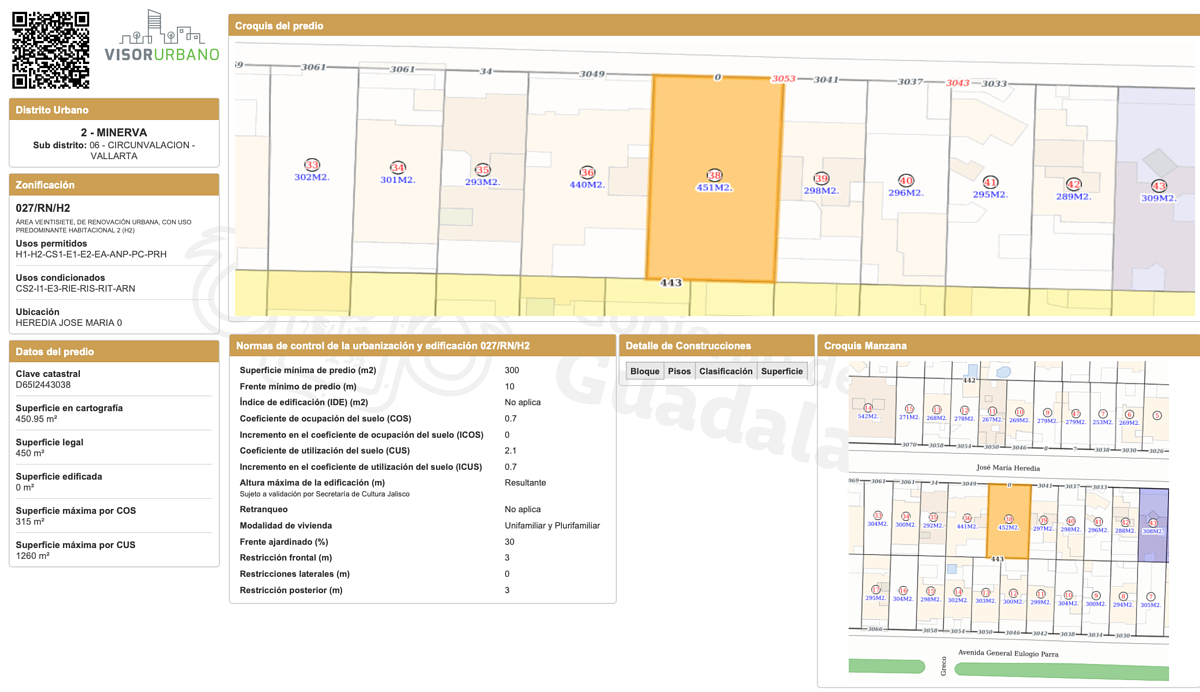Switch to the Pisos tab
Image resolution: width=1200 pixels, height=692 pixels.
679,371
